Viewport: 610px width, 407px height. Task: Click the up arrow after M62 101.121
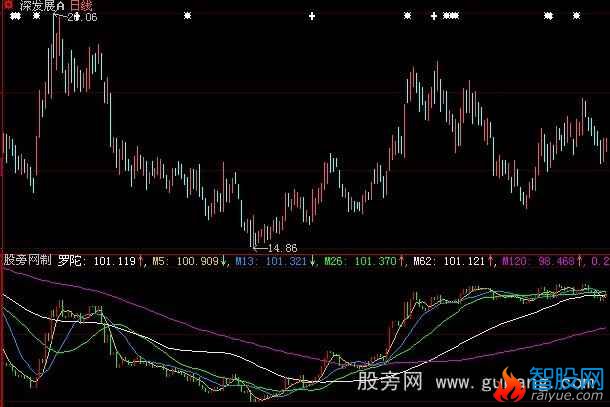coord(491,260)
